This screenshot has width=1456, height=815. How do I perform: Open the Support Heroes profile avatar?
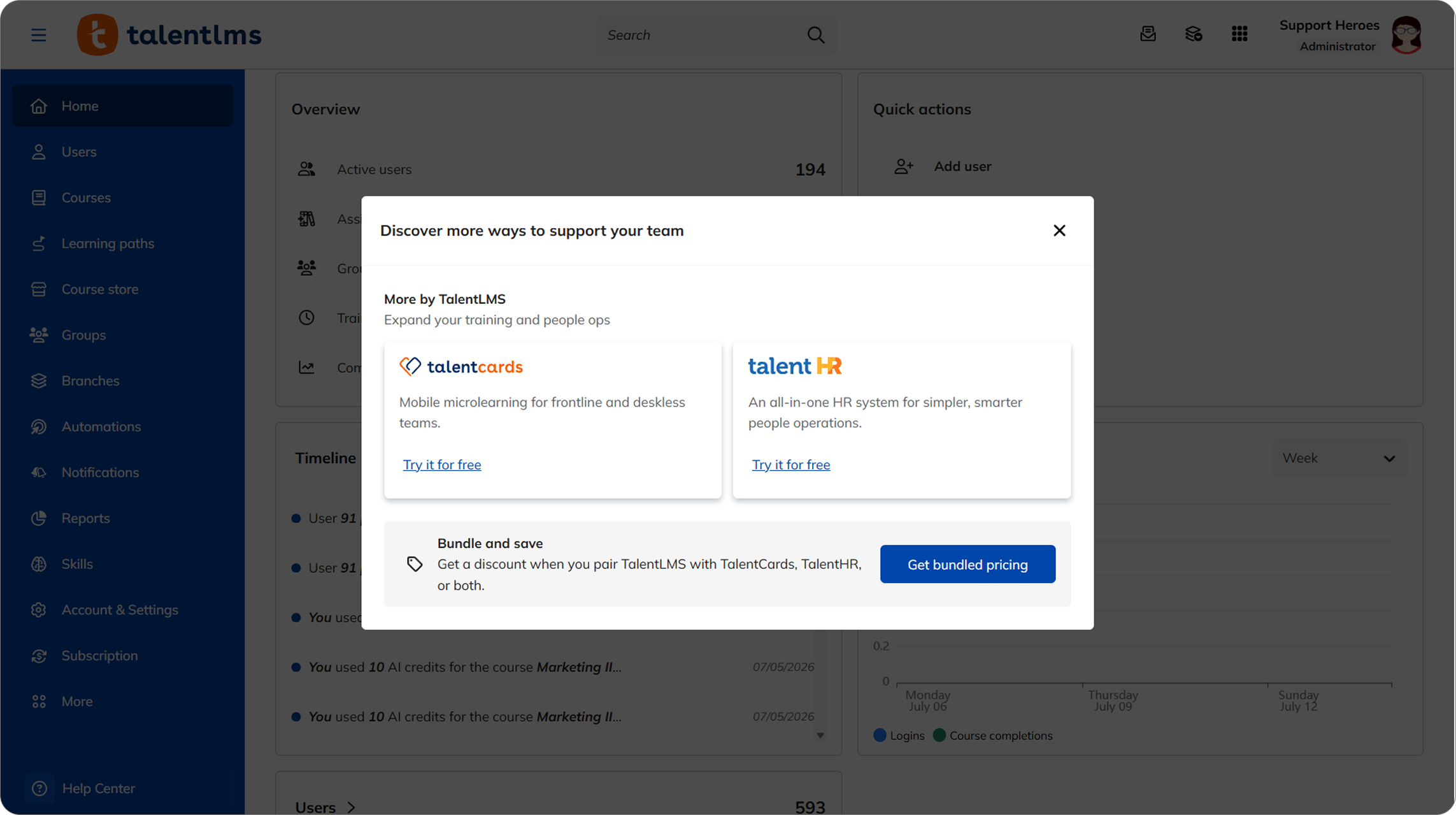pos(1406,35)
